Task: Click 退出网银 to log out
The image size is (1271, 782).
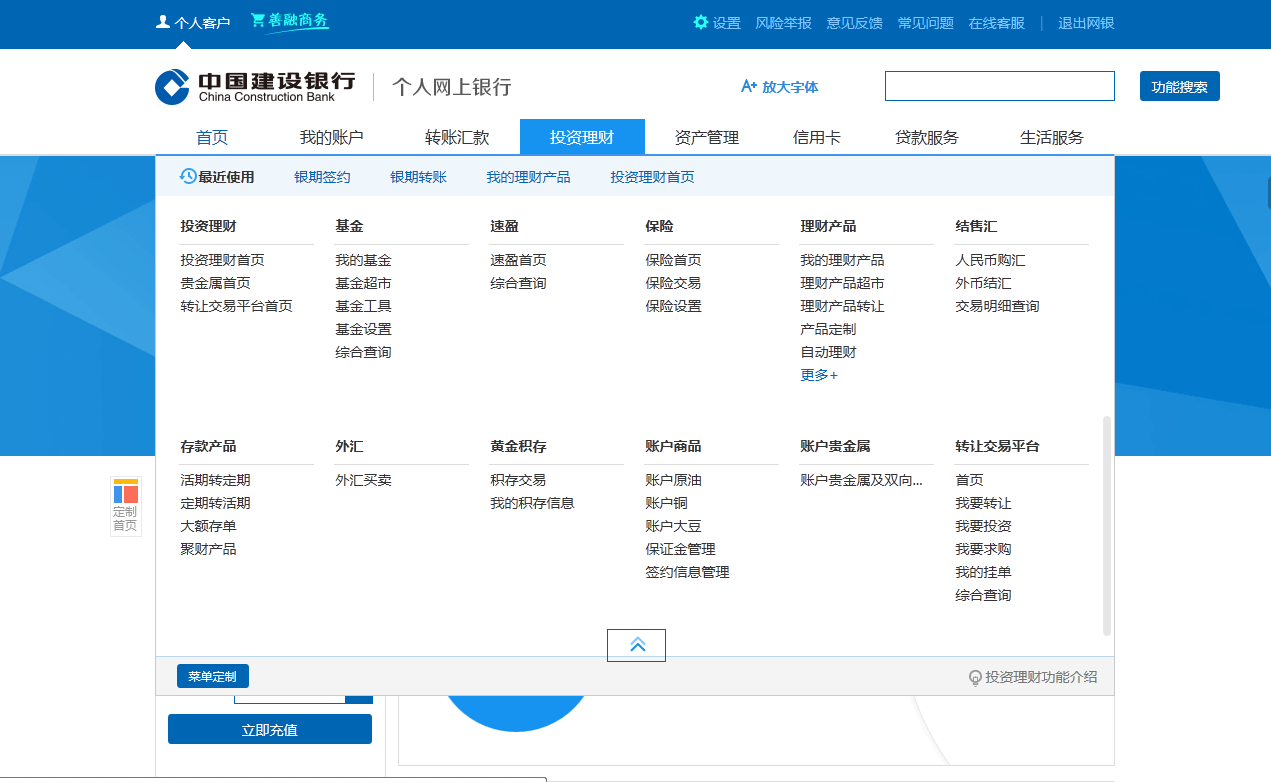Action: coord(1086,22)
